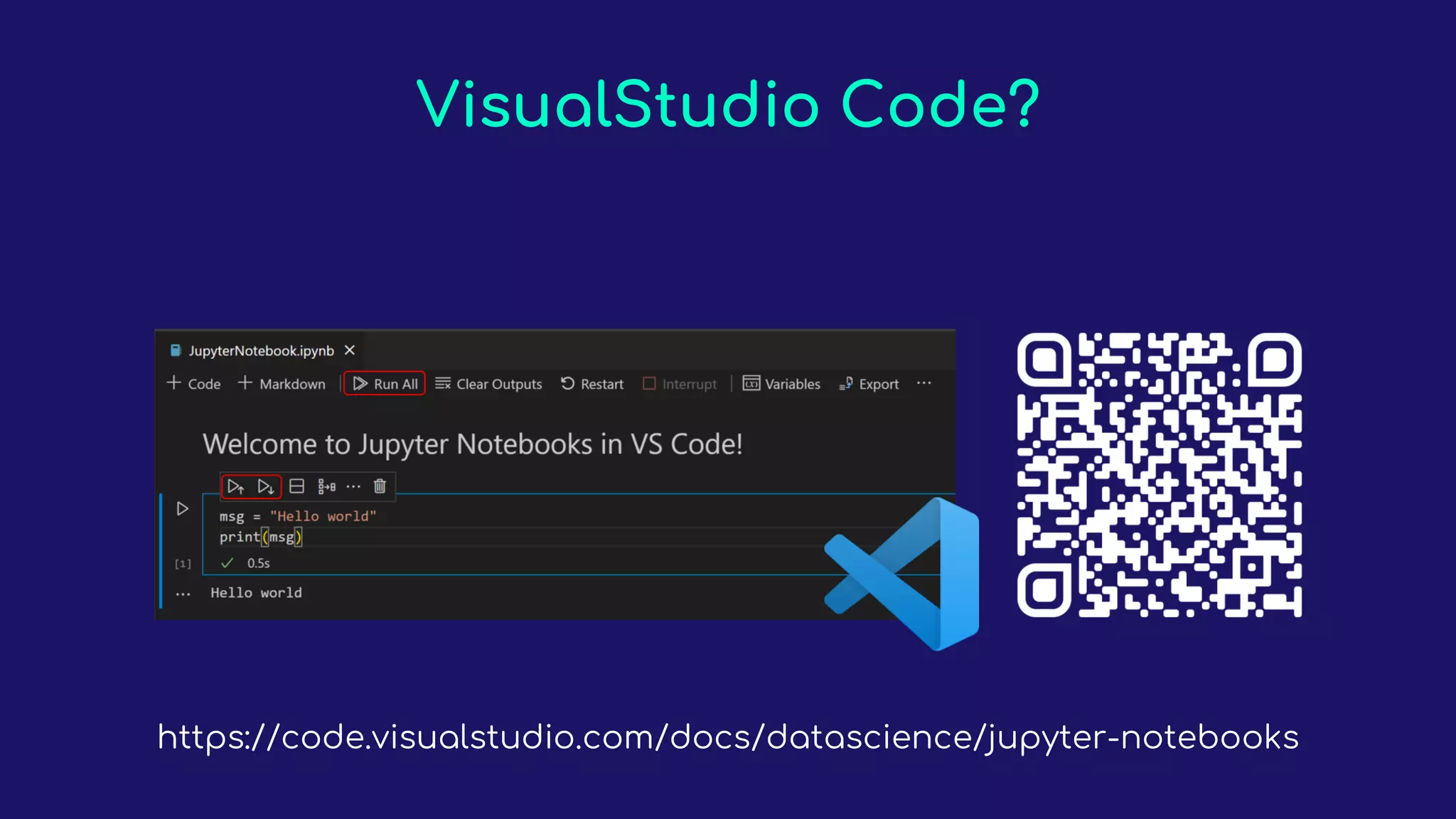This screenshot has height=819, width=1456.
Task: Export the notebook
Action: tap(869, 384)
